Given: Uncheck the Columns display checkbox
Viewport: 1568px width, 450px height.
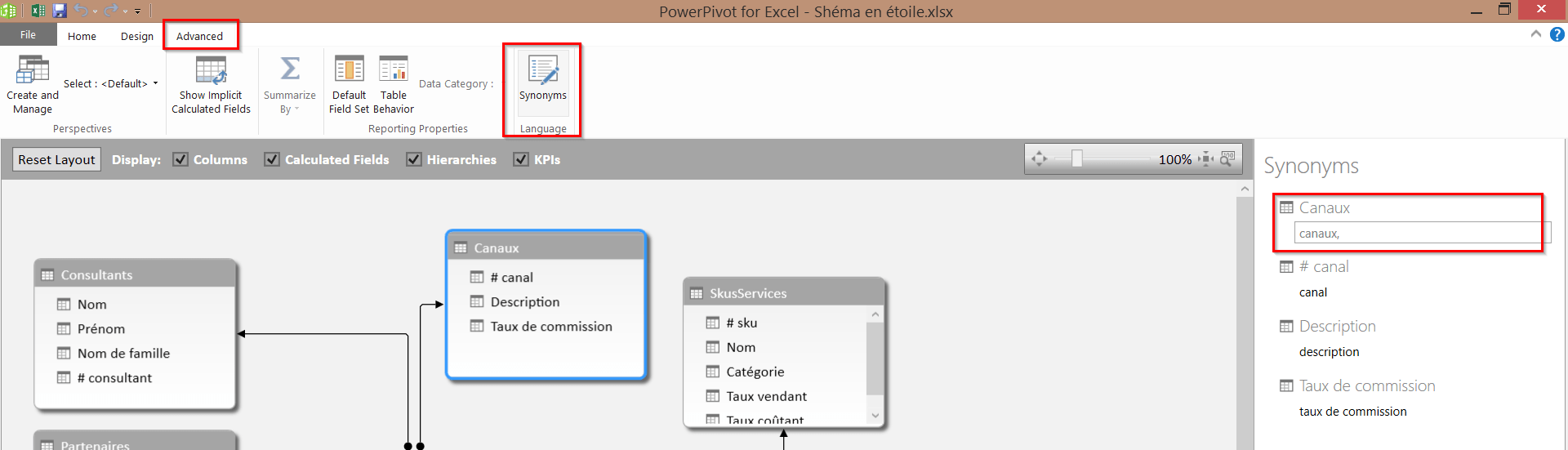Looking at the screenshot, I should (x=180, y=160).
